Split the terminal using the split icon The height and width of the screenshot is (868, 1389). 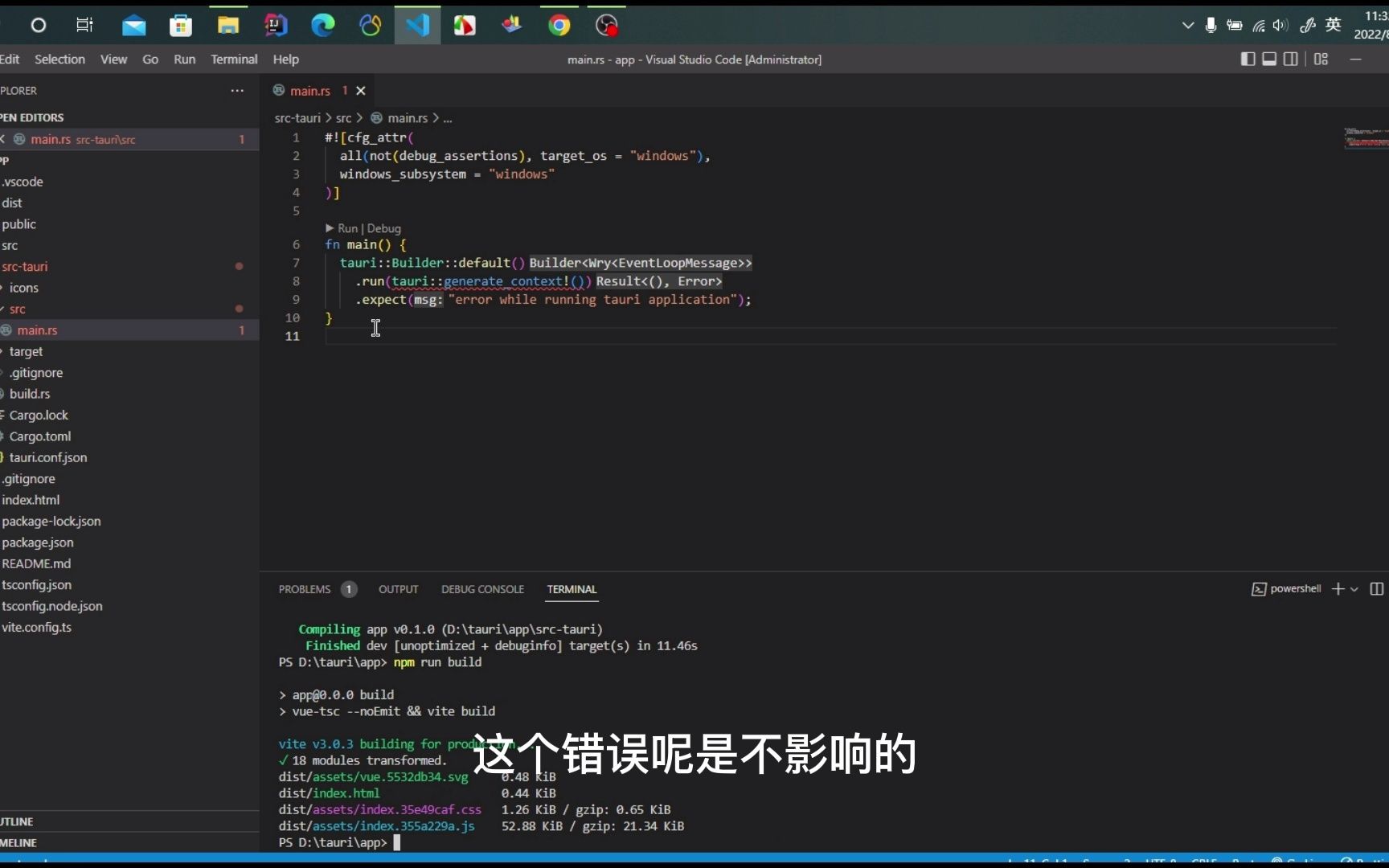(x=1377, y=589)
